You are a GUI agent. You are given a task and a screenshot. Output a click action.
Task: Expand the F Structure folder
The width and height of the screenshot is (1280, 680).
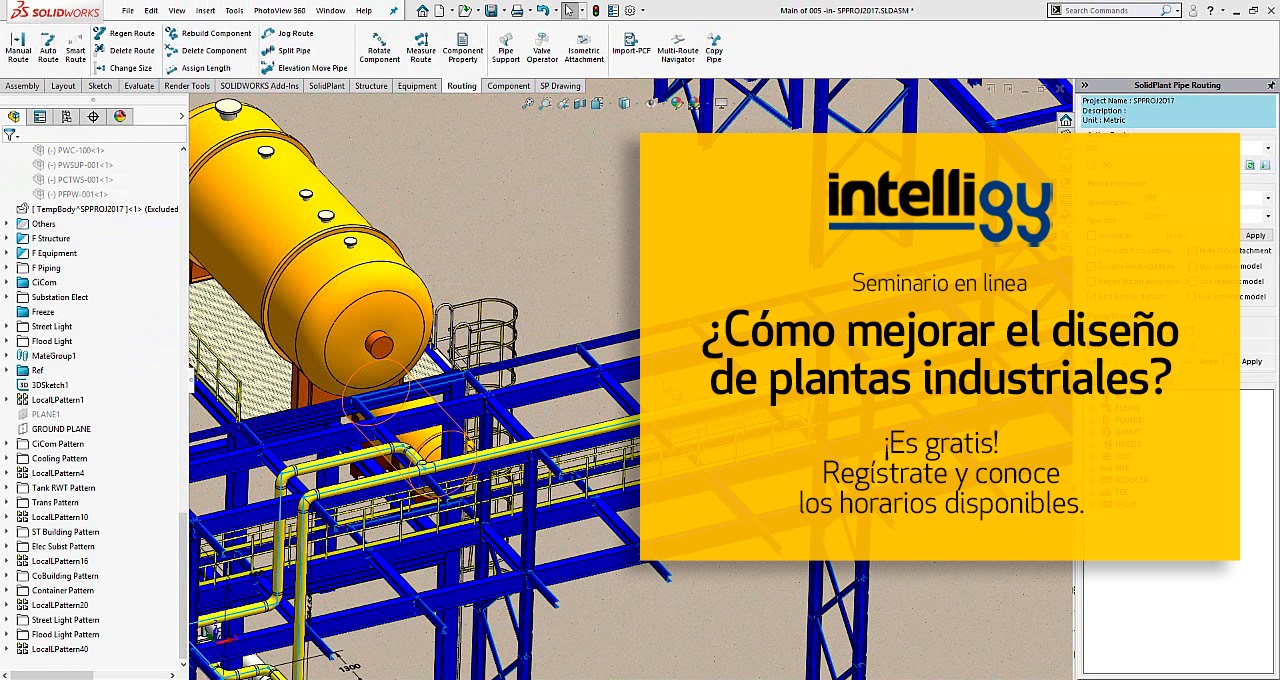[7, 238]
